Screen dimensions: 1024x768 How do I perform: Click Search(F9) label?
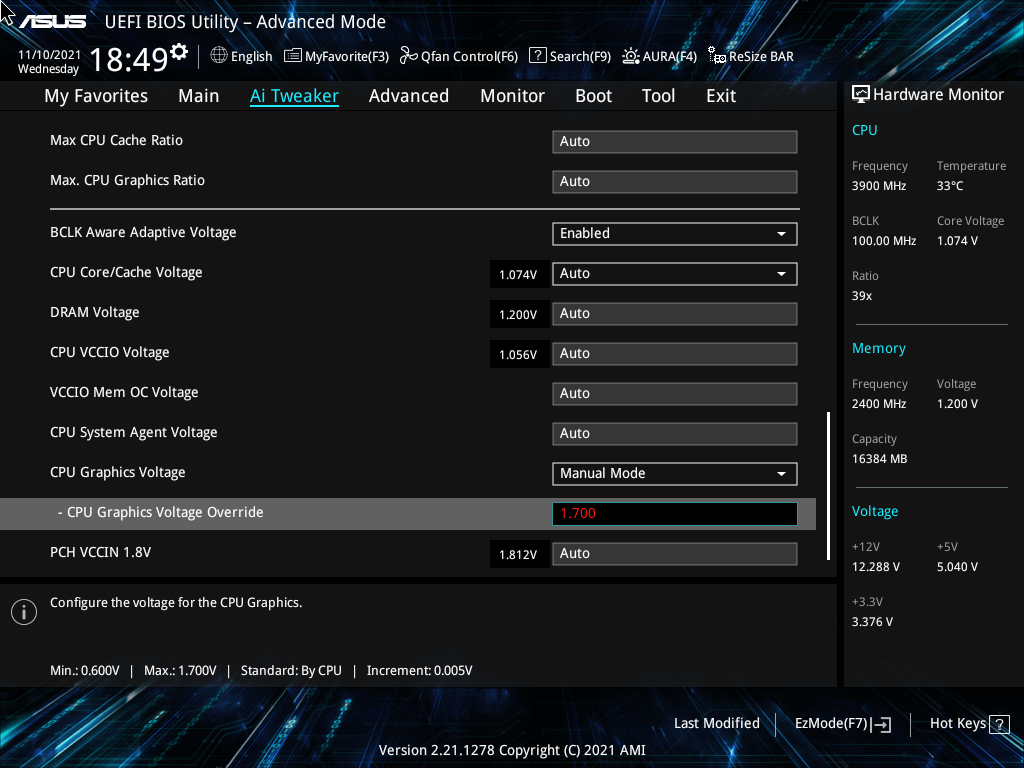pos(580,56)
